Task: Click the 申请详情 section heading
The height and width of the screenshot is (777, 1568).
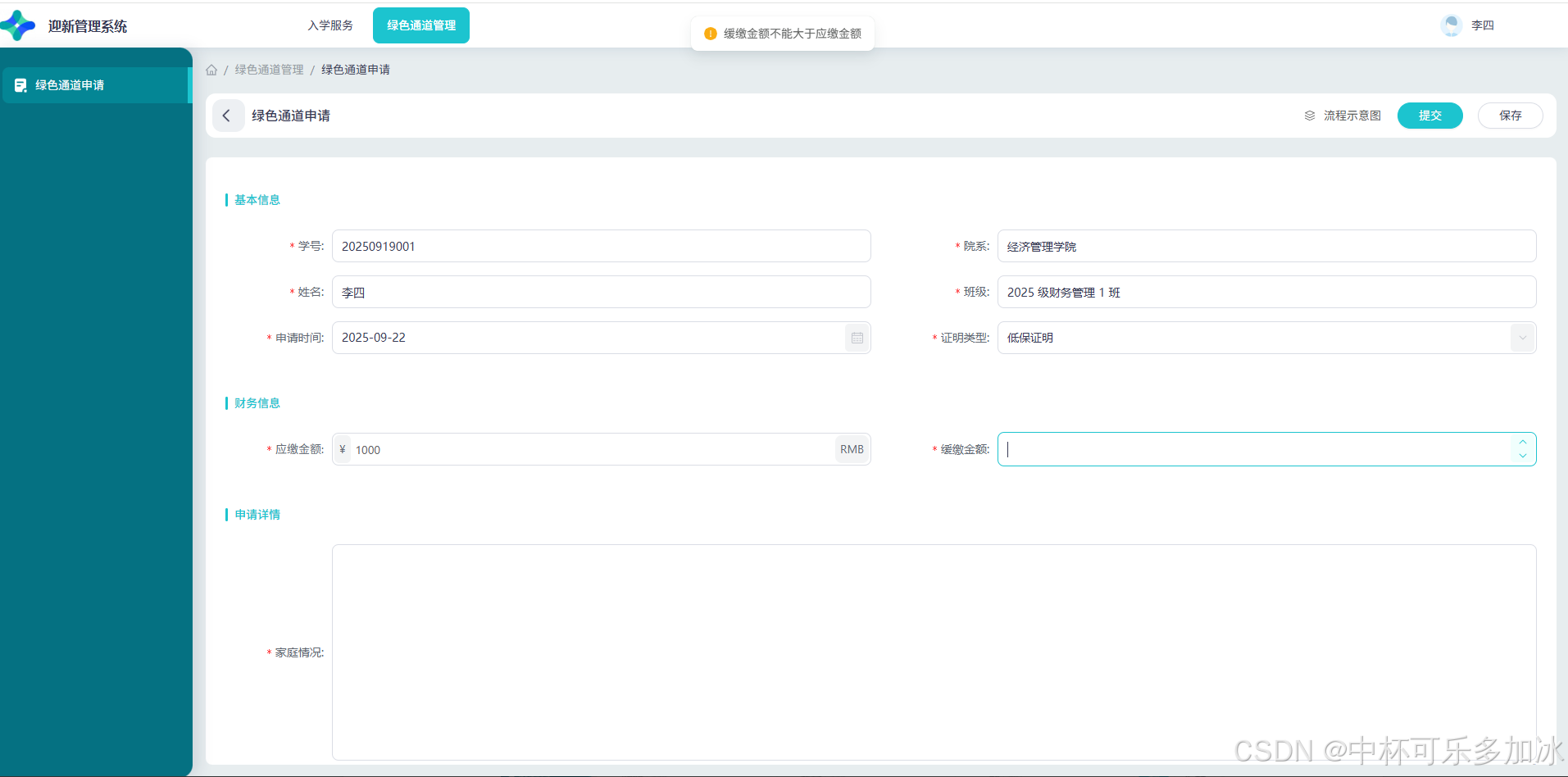Action: click(x=257, y=515)
